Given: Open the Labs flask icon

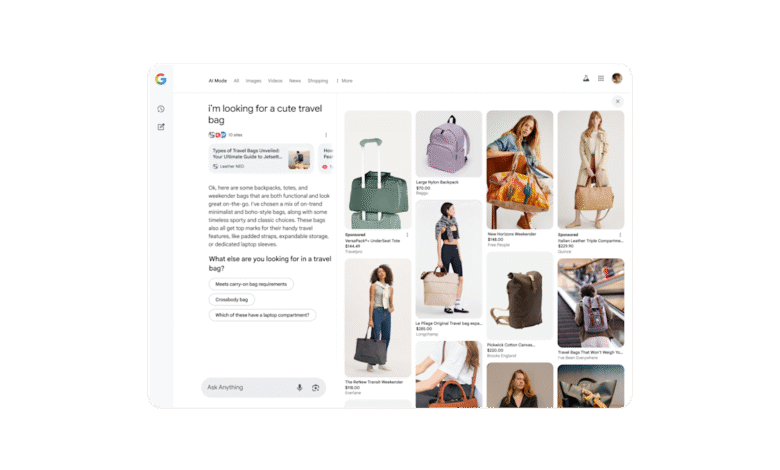Looking at the screenshot, I should coord(586,78).
